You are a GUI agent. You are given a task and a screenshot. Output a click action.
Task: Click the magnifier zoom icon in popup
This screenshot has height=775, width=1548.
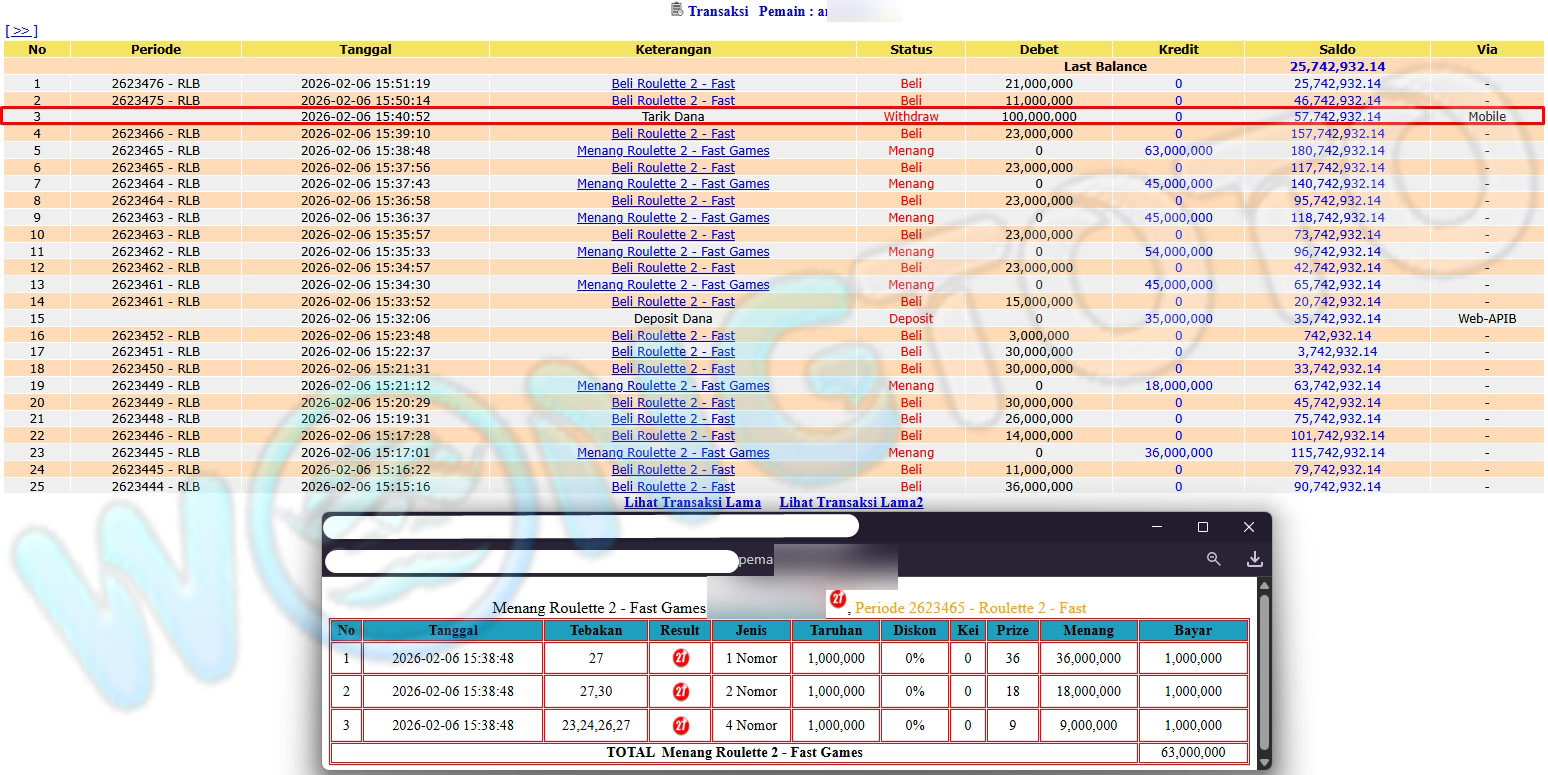(1213, 559)
